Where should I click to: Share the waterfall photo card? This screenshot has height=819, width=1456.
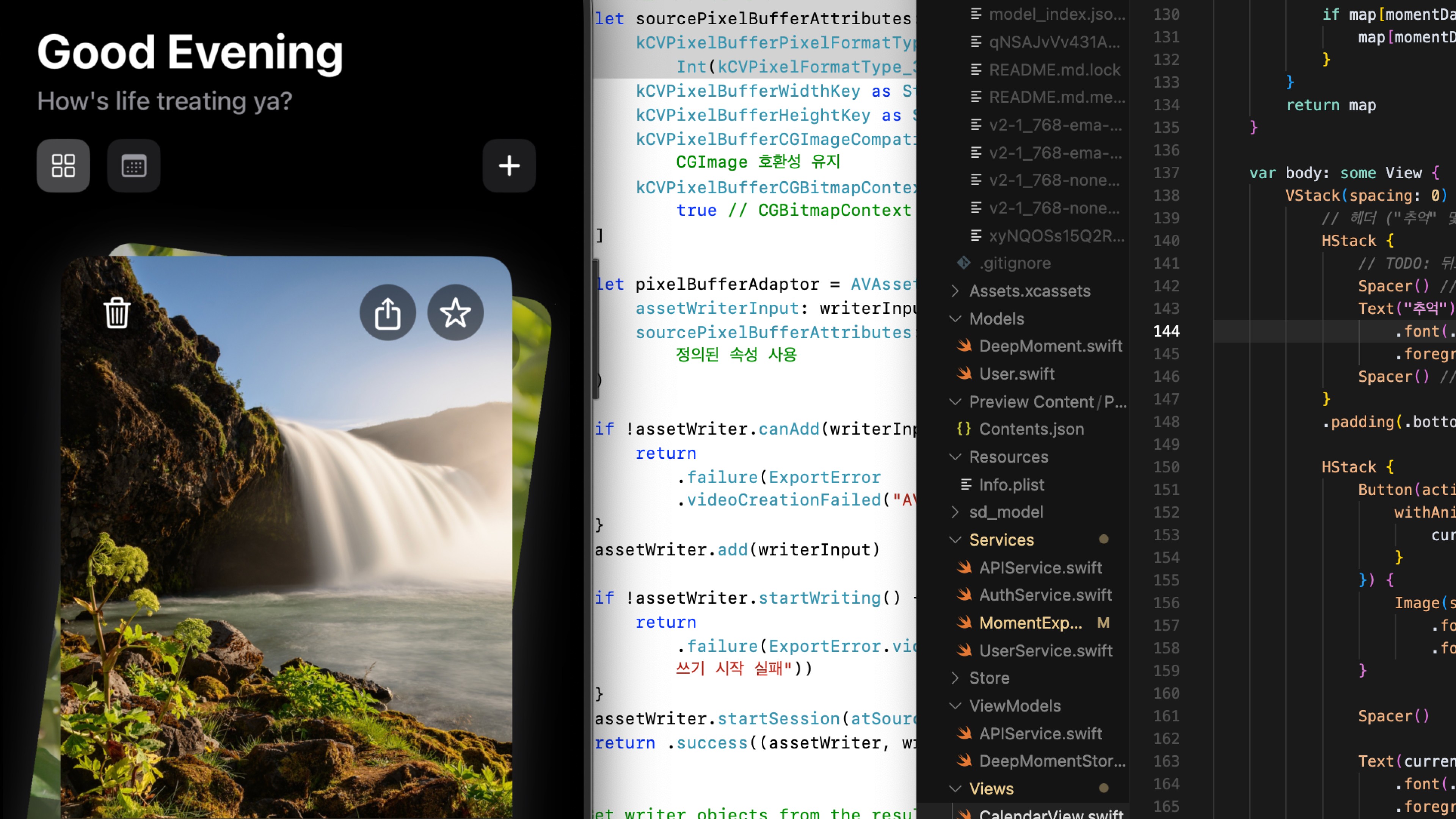[388, 312]
